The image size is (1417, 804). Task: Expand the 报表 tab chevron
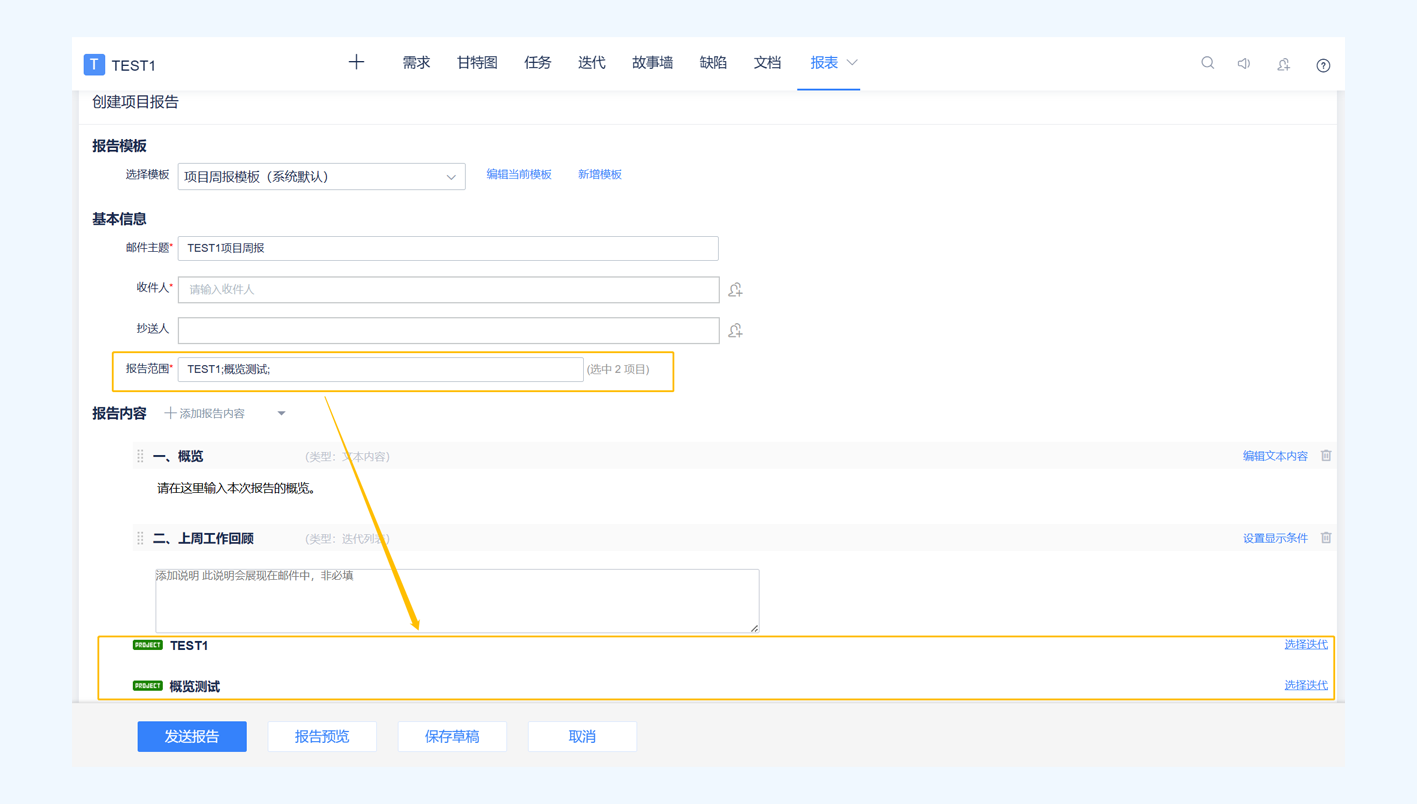(852, 63)
